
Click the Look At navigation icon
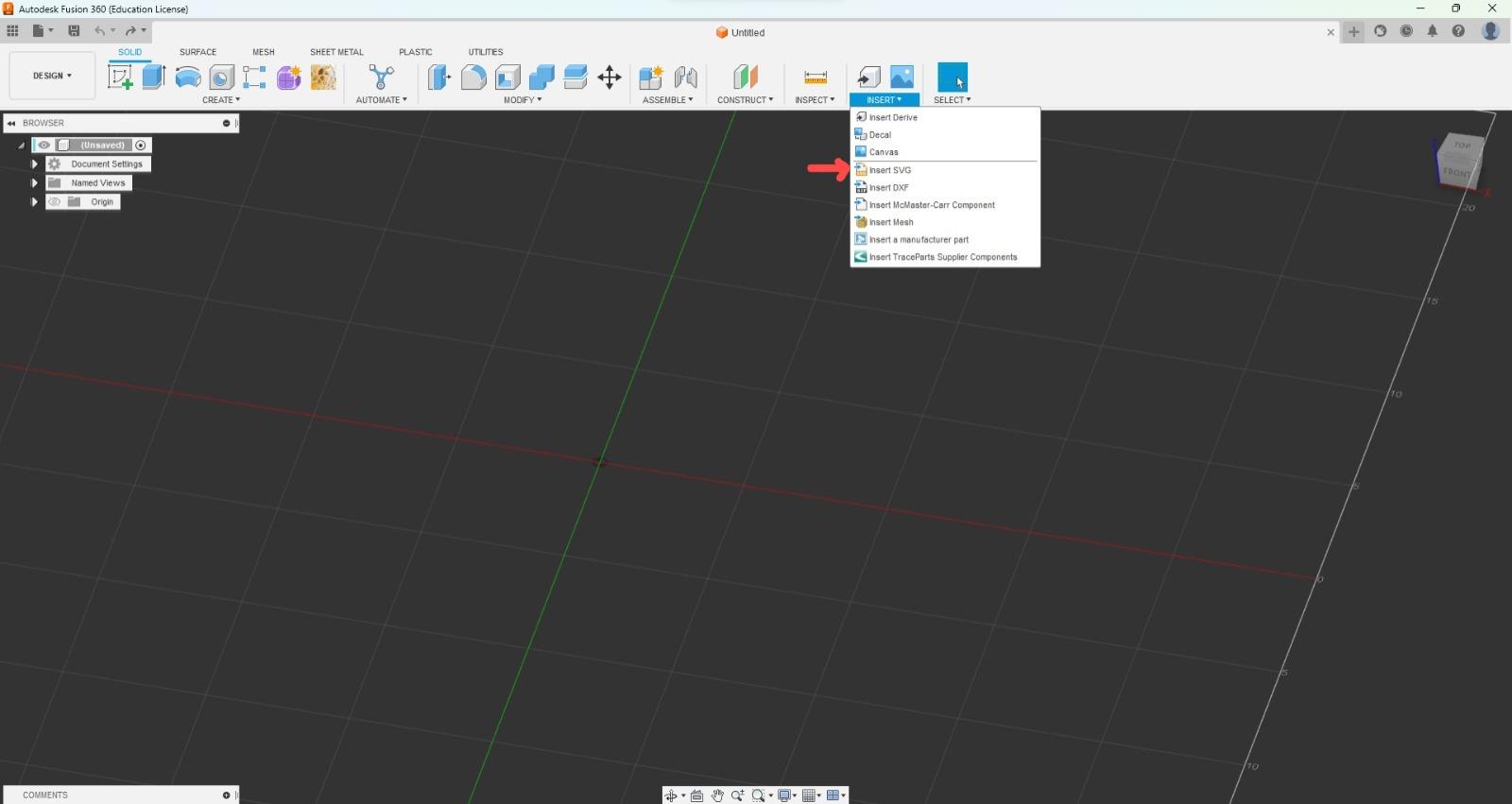tap(696, 795)
